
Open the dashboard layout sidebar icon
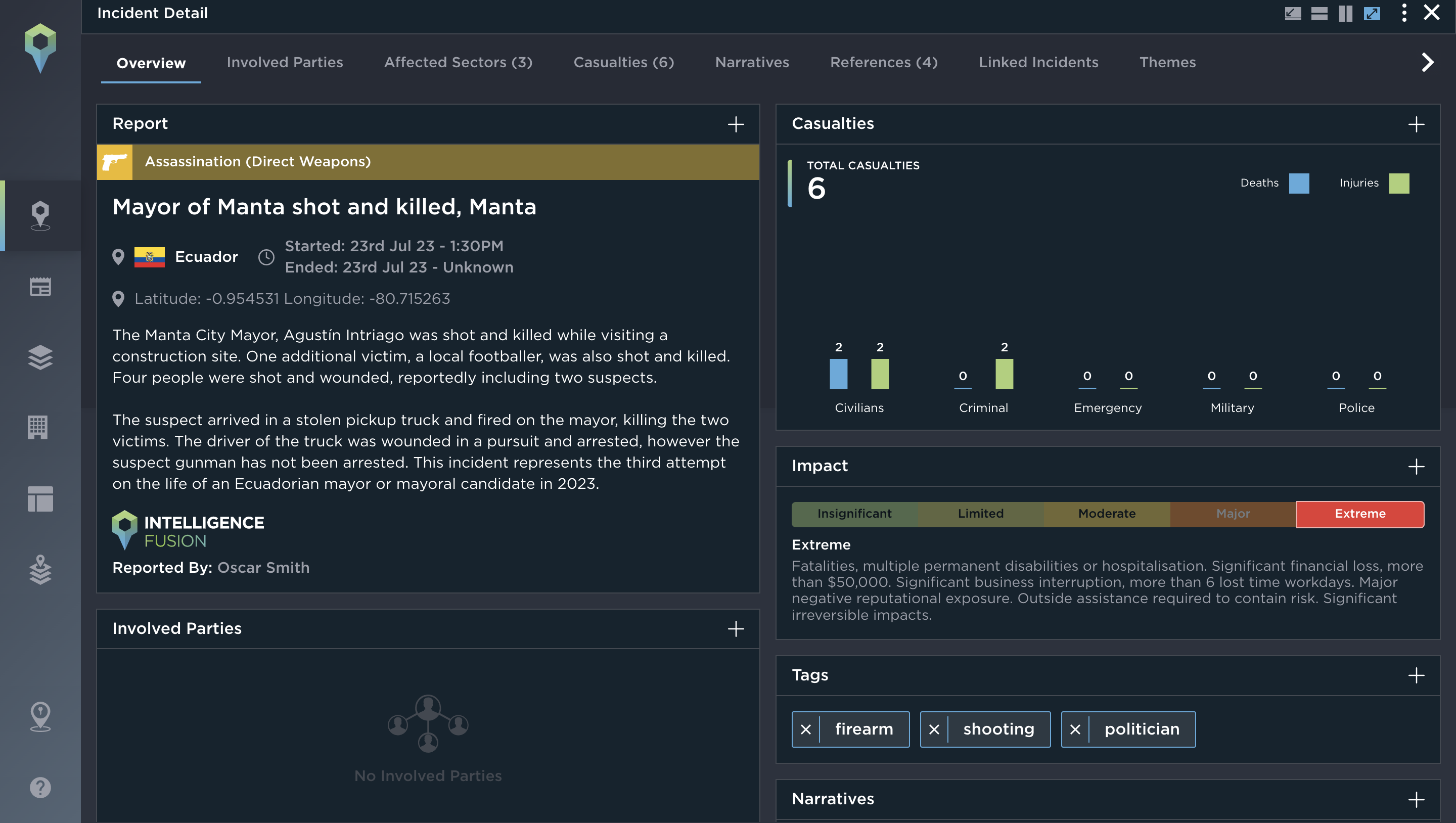(x=40, y=498)
